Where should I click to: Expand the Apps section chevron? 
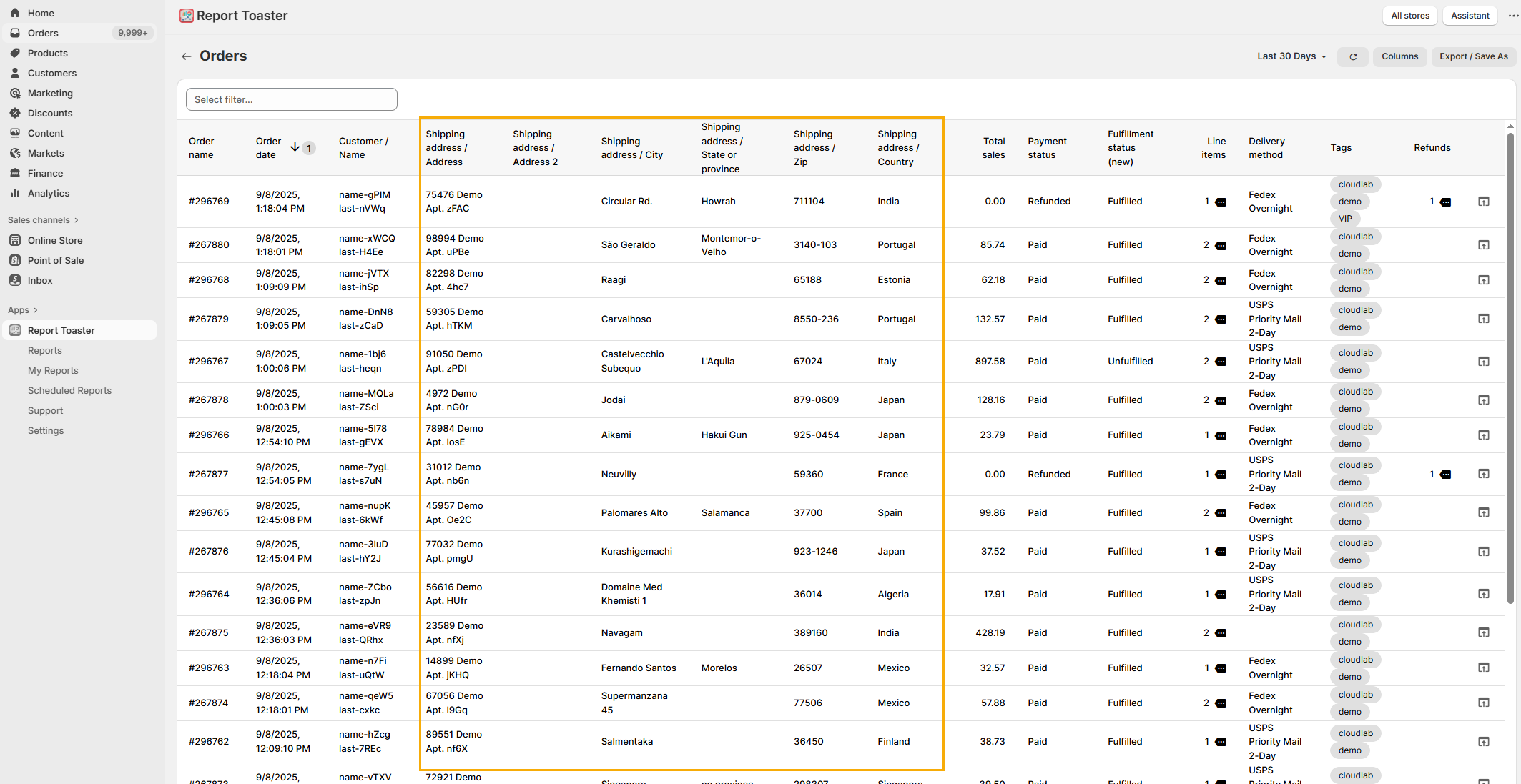35,310
